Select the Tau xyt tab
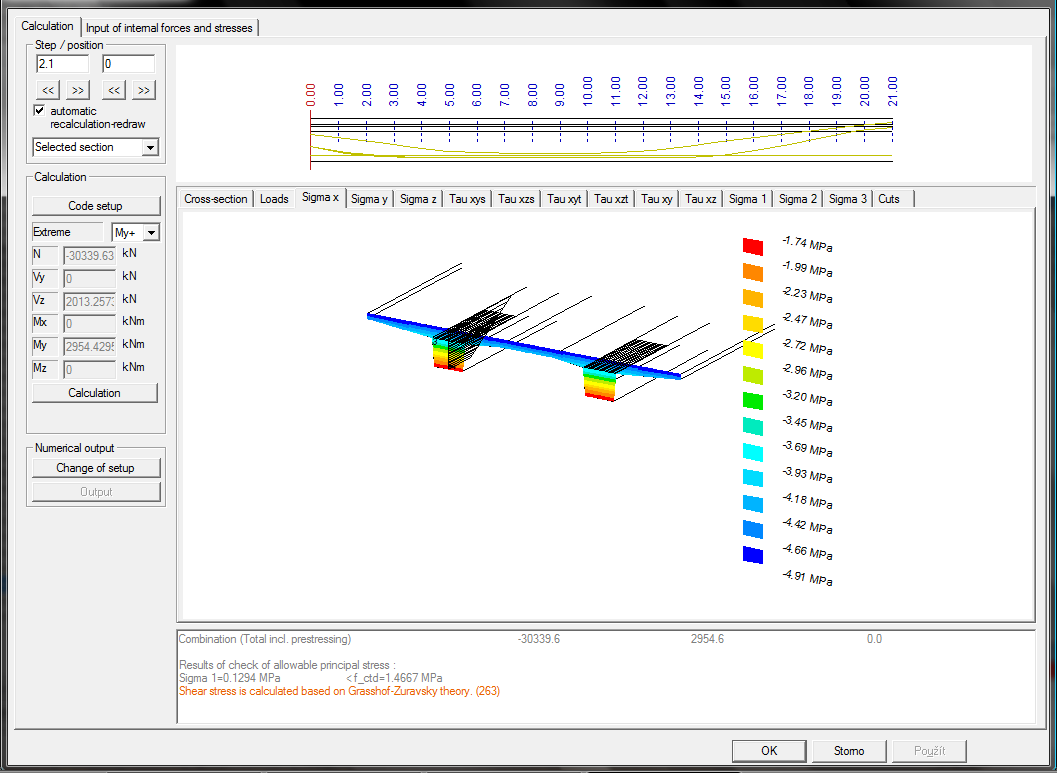 564,199
